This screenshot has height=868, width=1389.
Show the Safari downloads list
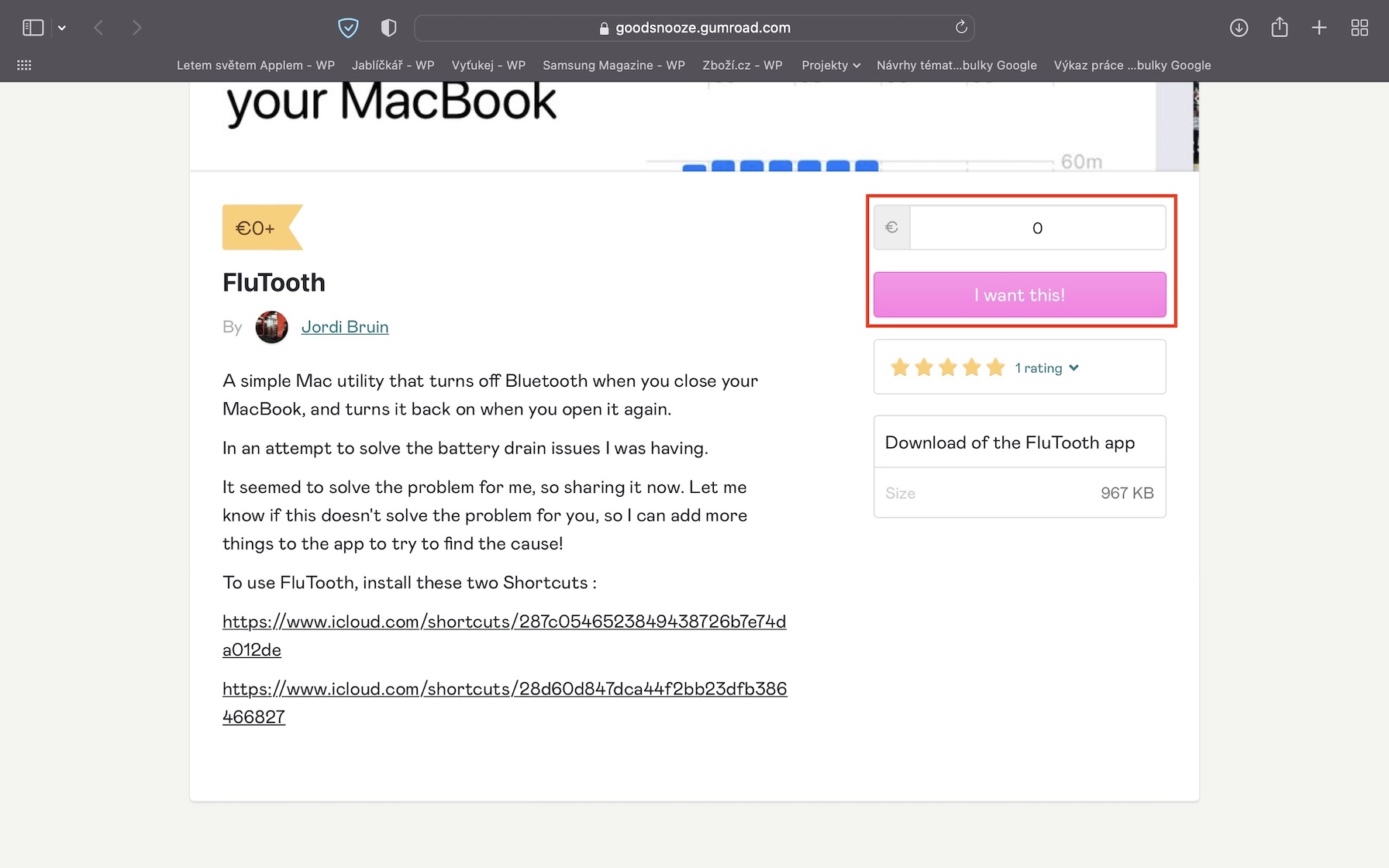pos(1239,28)
